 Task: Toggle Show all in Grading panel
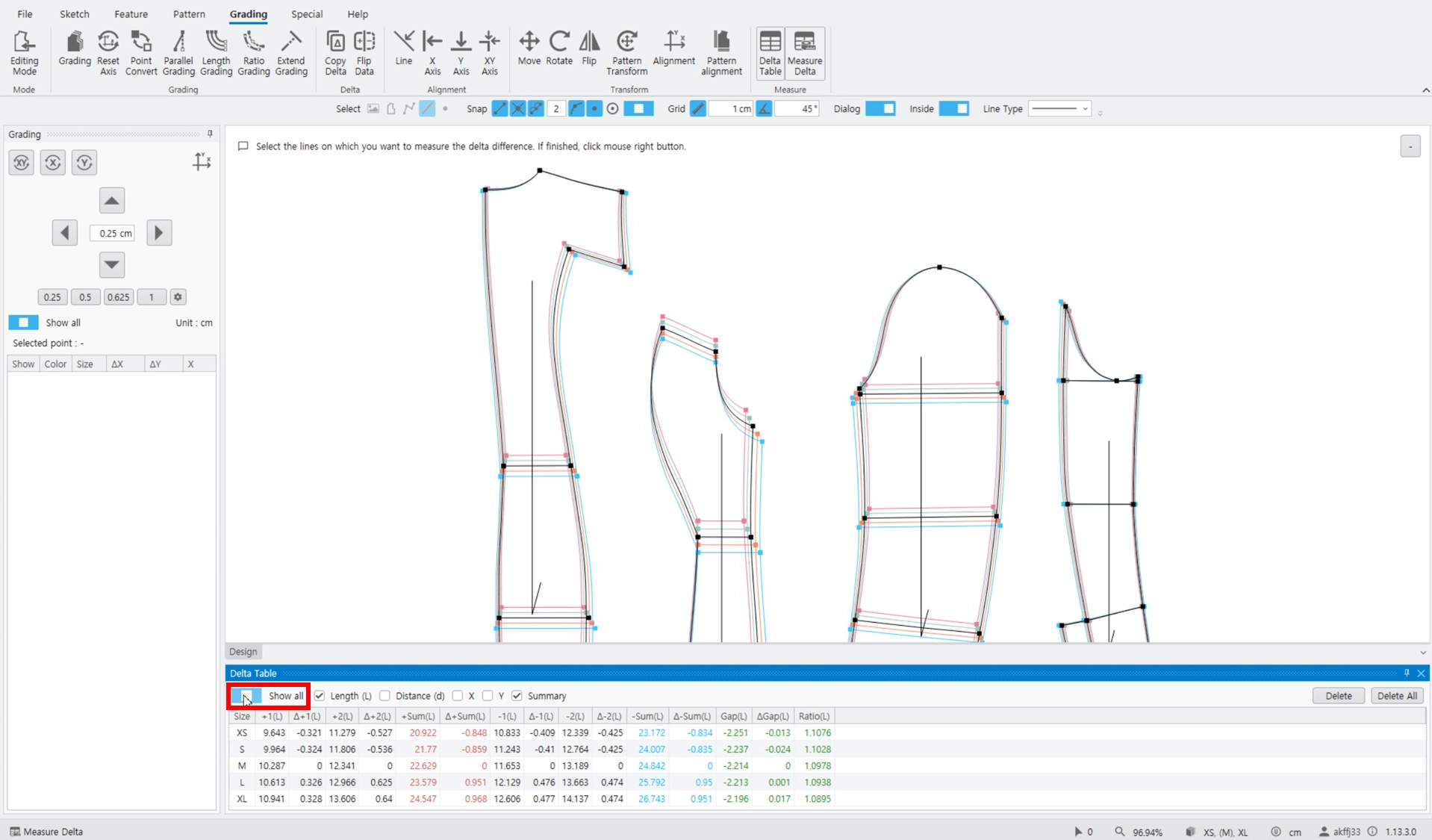(23, 323)
